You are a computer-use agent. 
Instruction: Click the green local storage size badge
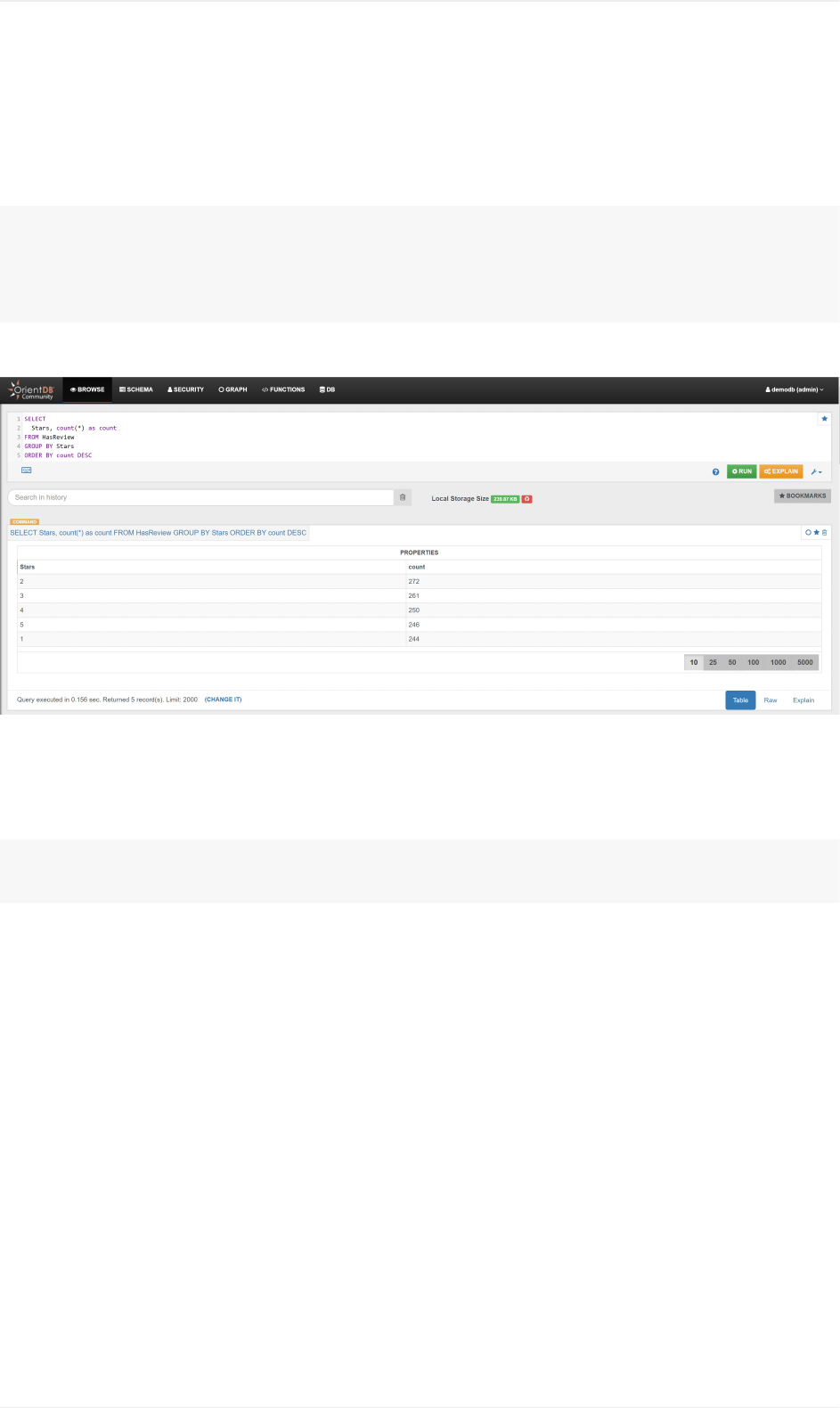[x=505, y=499]
